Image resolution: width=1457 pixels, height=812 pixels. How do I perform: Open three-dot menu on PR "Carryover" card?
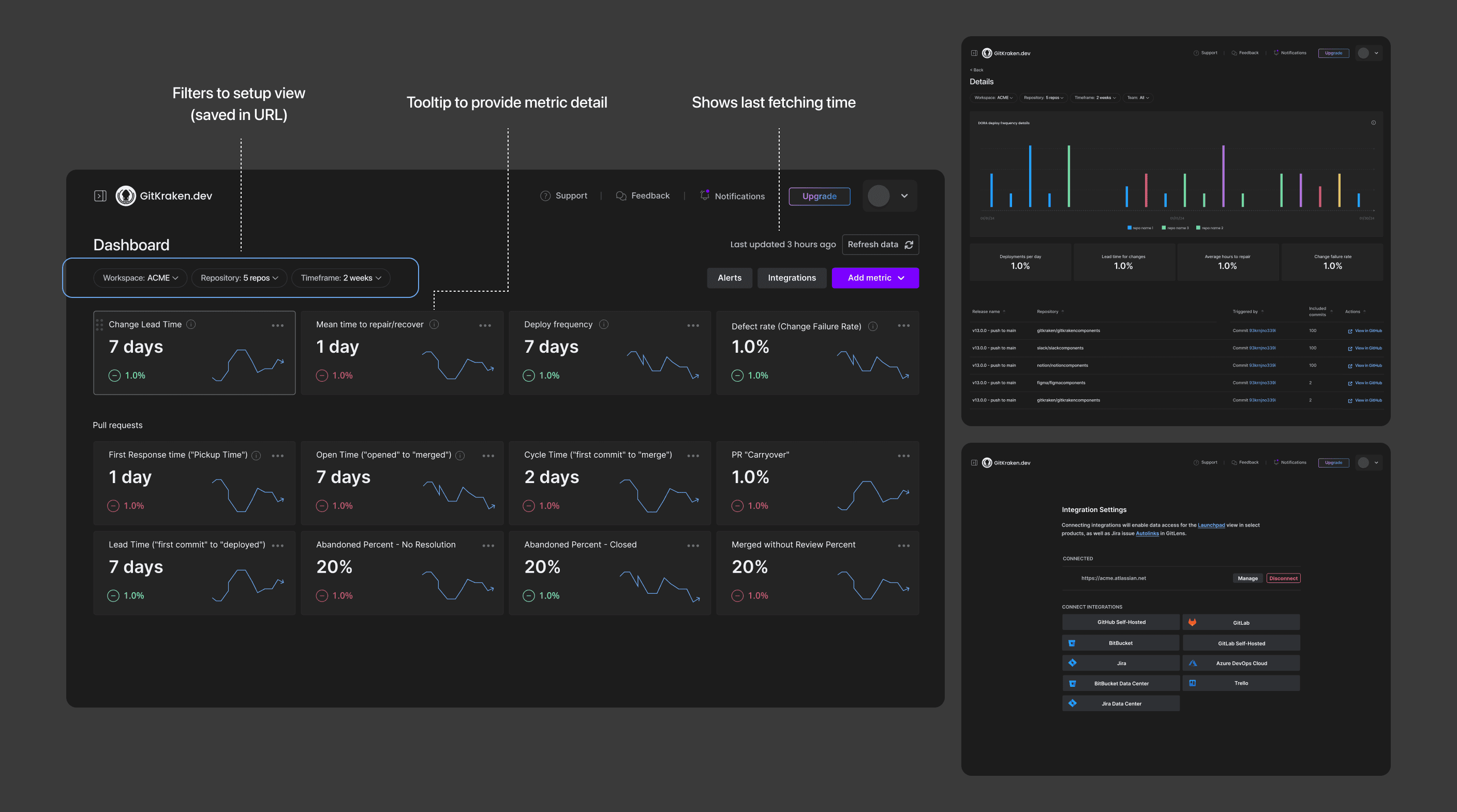tap(903, 455)
